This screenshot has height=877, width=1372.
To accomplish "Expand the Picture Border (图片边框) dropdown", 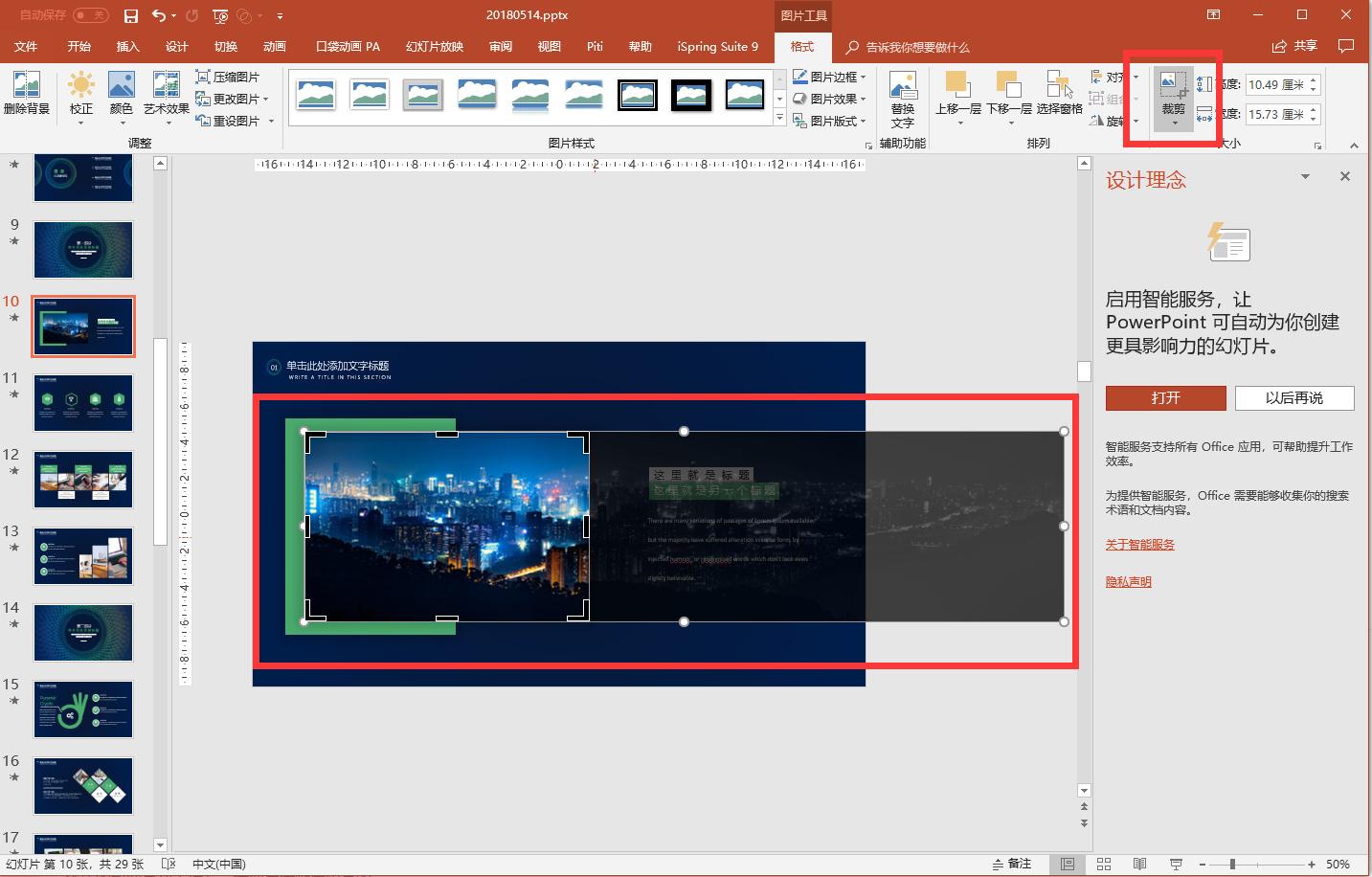I will point(830,77).
